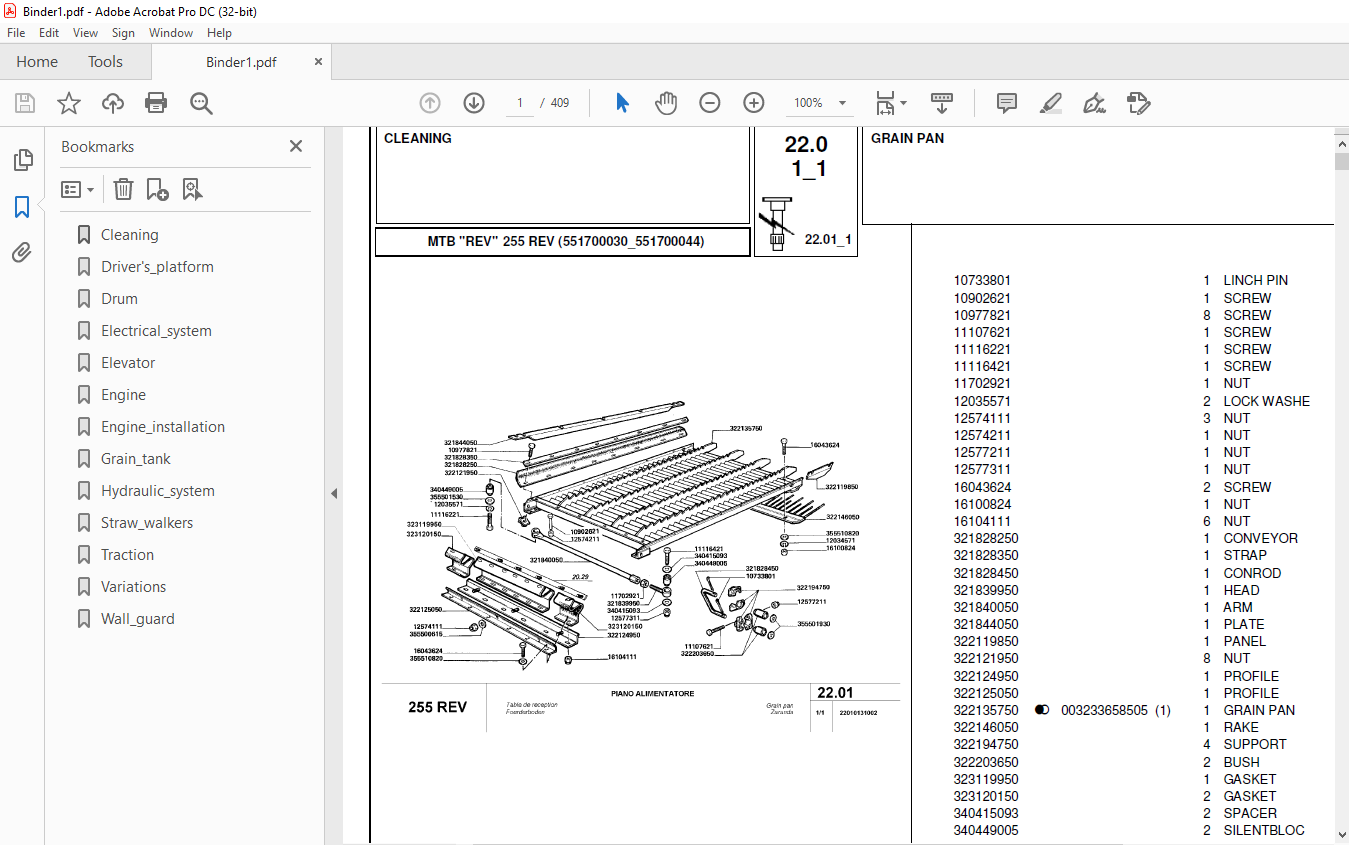Activate the Hand pan tool

(666, 103)
